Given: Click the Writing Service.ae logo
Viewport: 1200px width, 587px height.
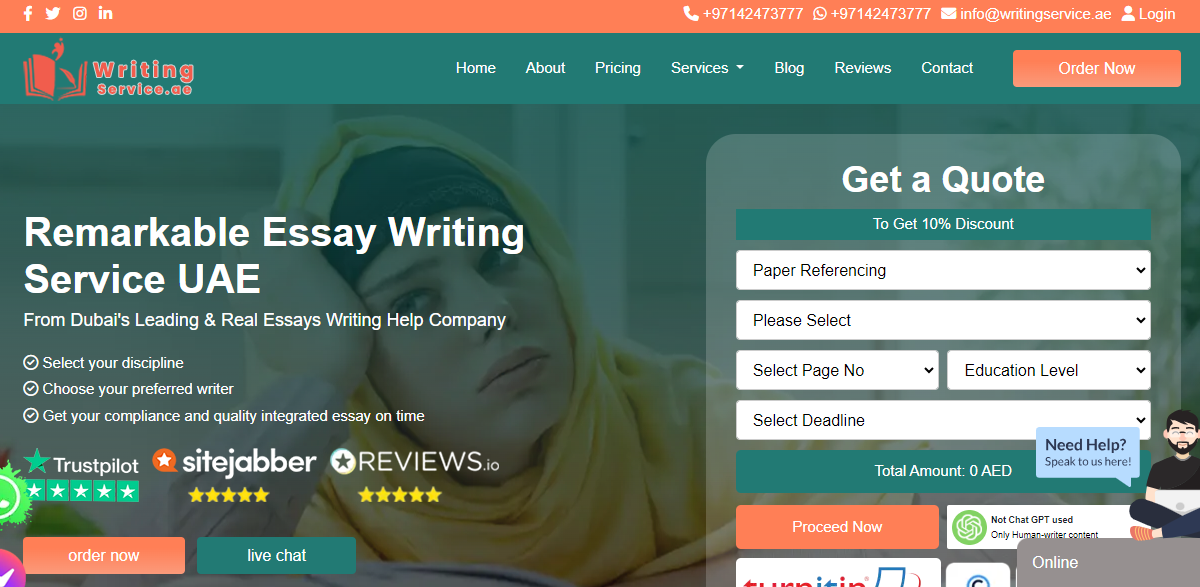Looking at the screenshot, I should (108, 69).
